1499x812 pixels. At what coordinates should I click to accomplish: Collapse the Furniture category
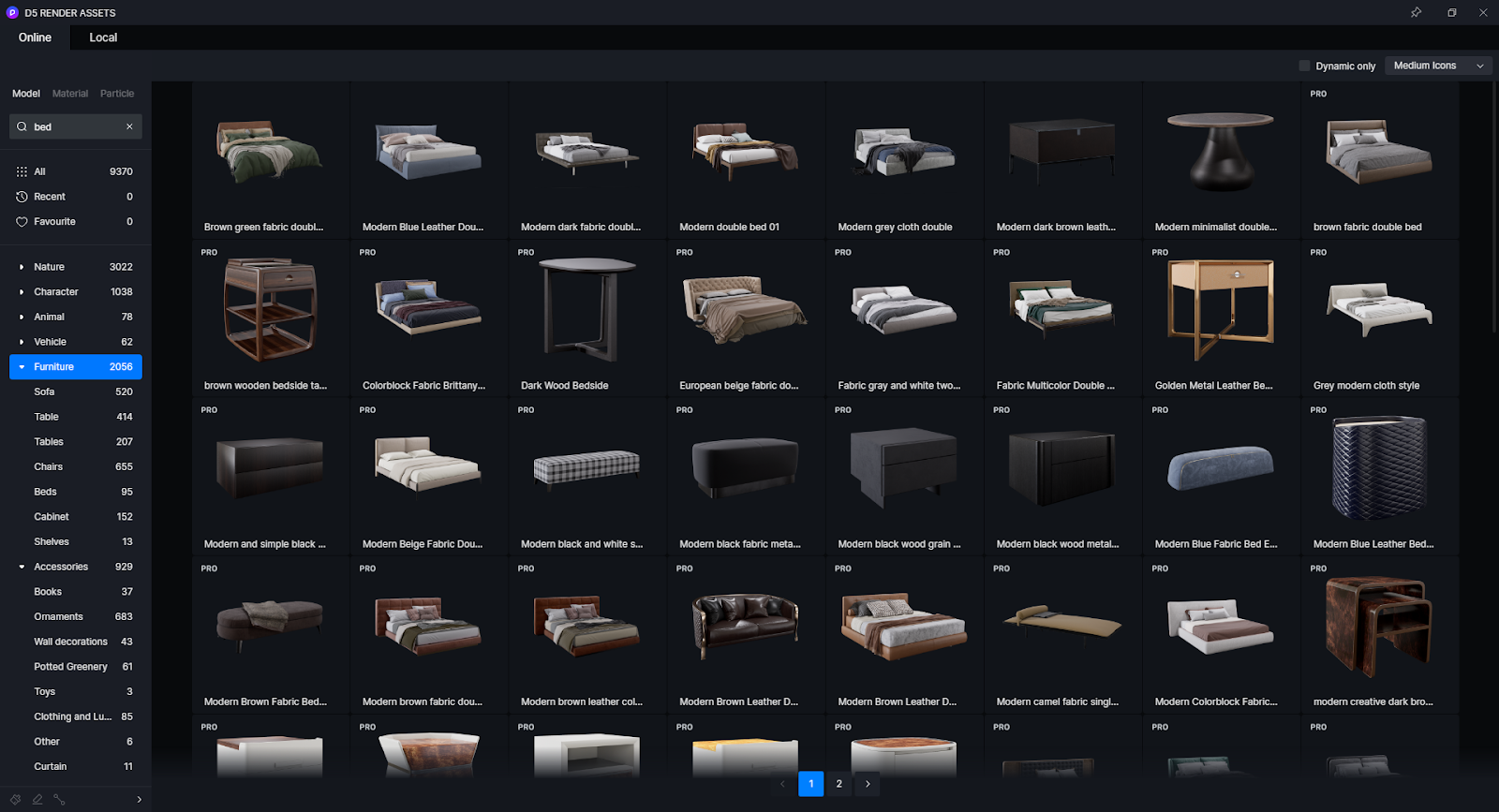[x=22, y=367]
